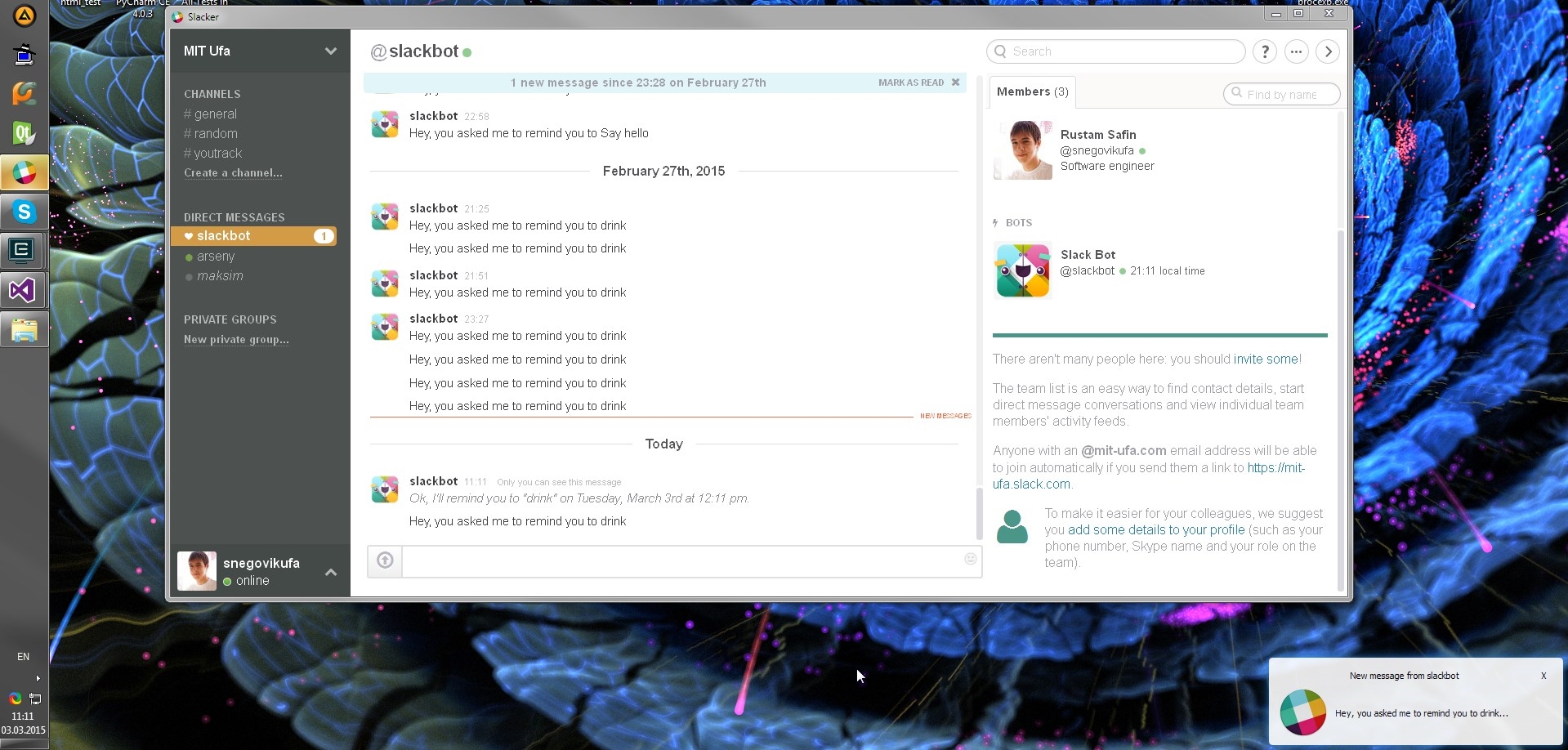The width and height of the screenshot is (1568, 750).
Task: Click the Find by name field
Action: (1282, 94)
